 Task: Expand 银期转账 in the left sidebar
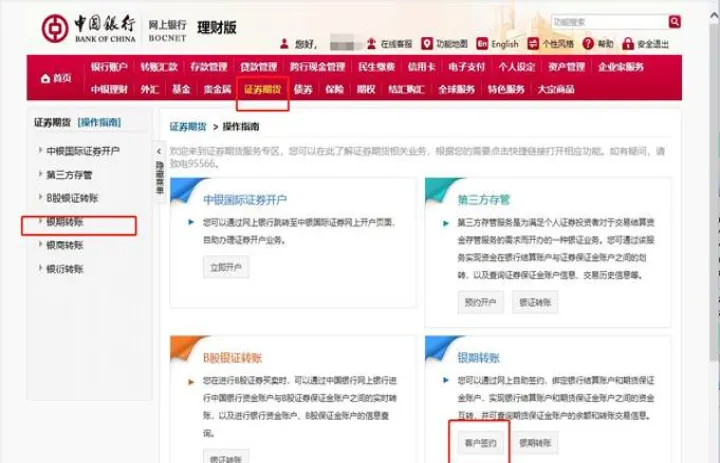coord(64,222)
